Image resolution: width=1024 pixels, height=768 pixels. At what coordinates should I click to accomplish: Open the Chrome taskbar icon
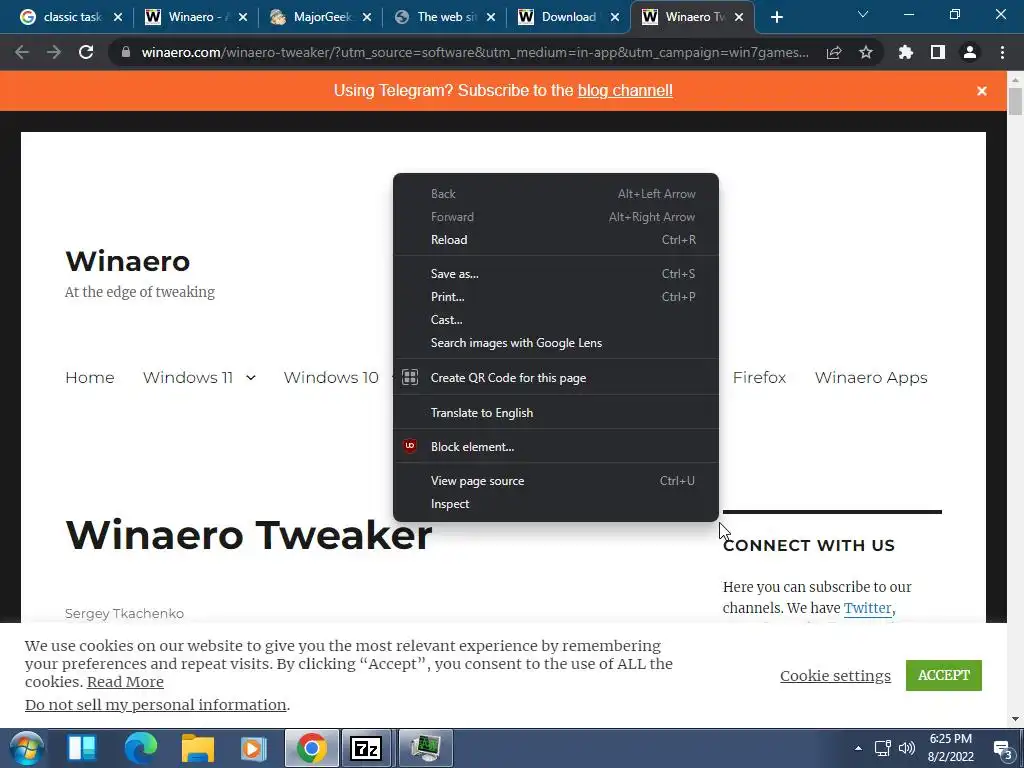click(312, 748)
